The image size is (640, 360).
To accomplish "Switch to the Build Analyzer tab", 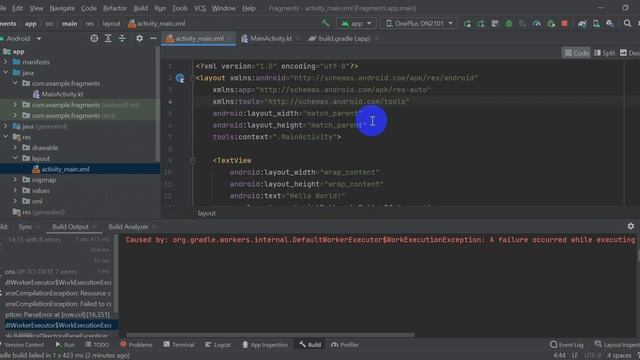I will (128, 227).
